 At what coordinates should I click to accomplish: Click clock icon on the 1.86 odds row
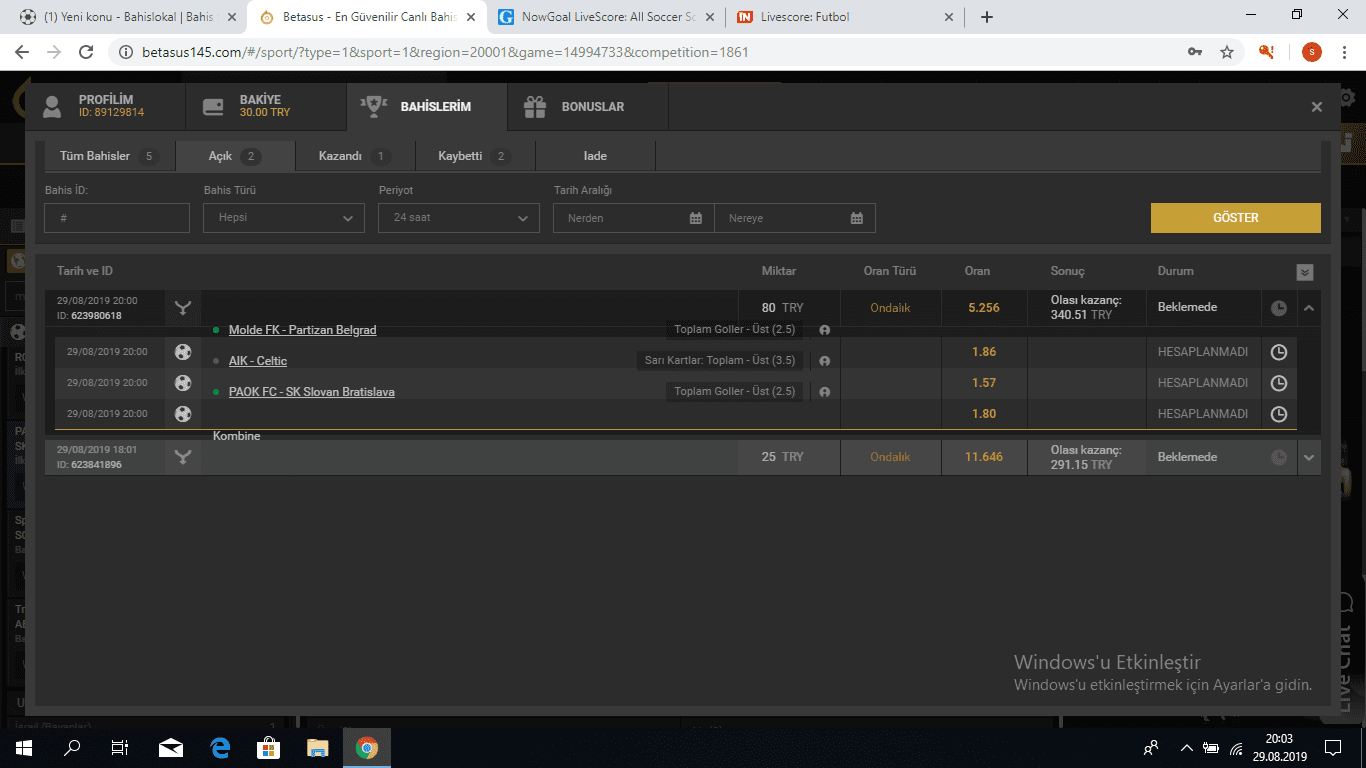[1279, 352]
